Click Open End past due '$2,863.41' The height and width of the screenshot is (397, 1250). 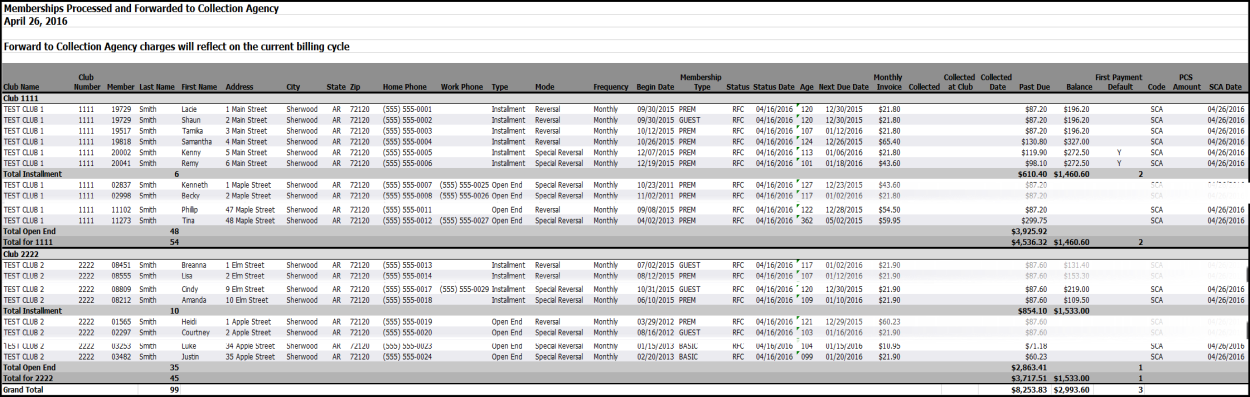[x=1029, y=368]
